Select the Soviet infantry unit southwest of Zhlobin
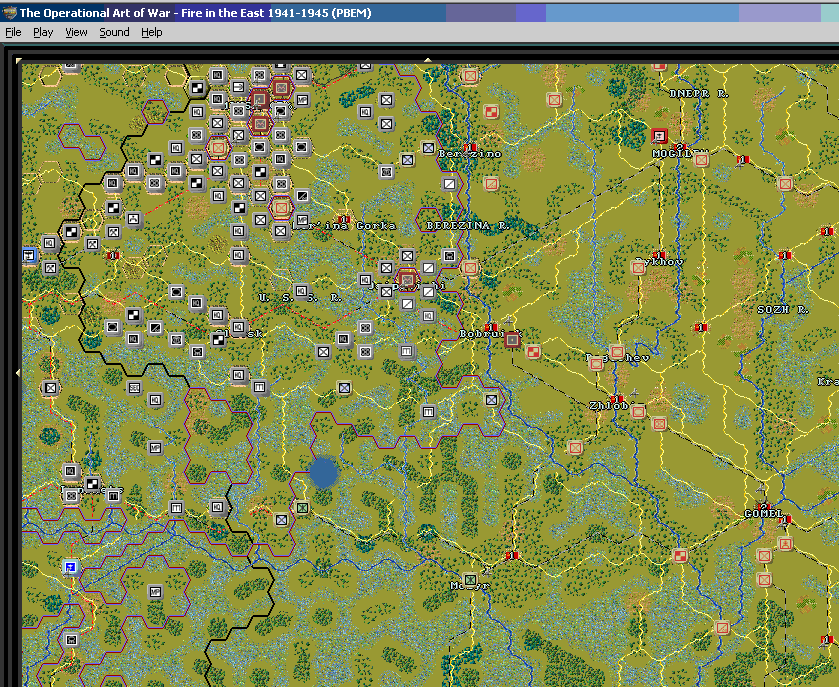 (575, 448)
